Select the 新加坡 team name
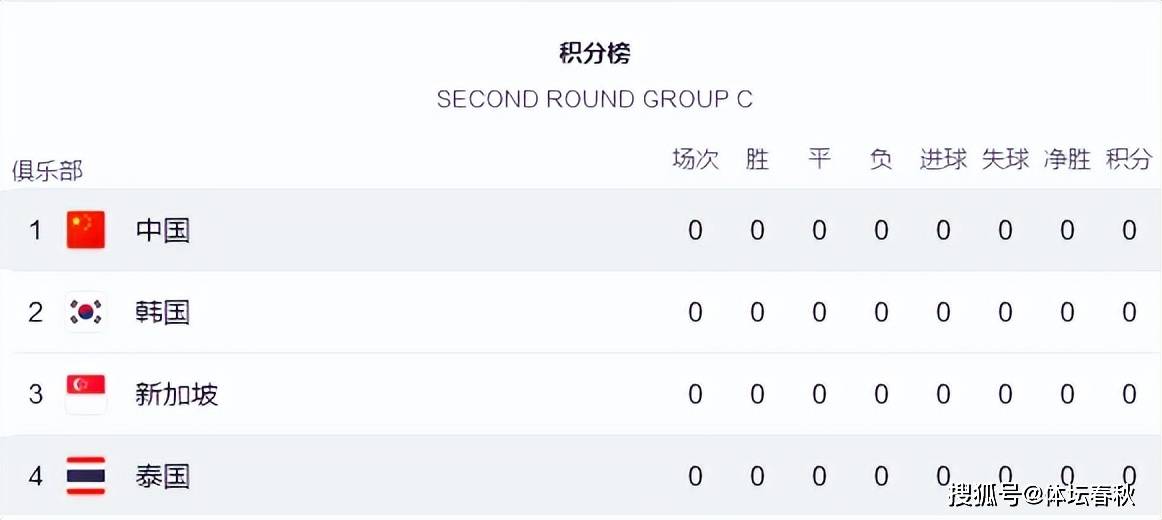 click(x=176, y=394)
